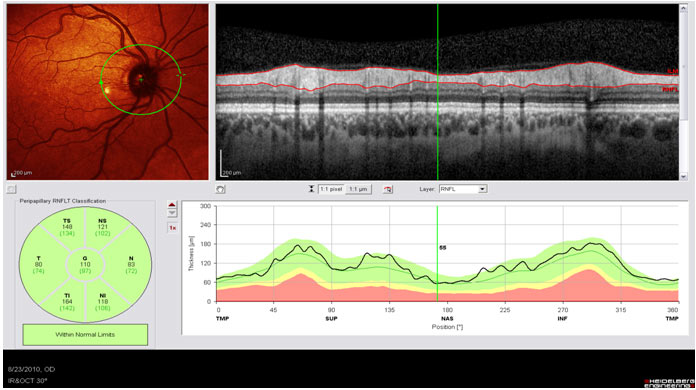Click the SUP label on position axis

332,319
